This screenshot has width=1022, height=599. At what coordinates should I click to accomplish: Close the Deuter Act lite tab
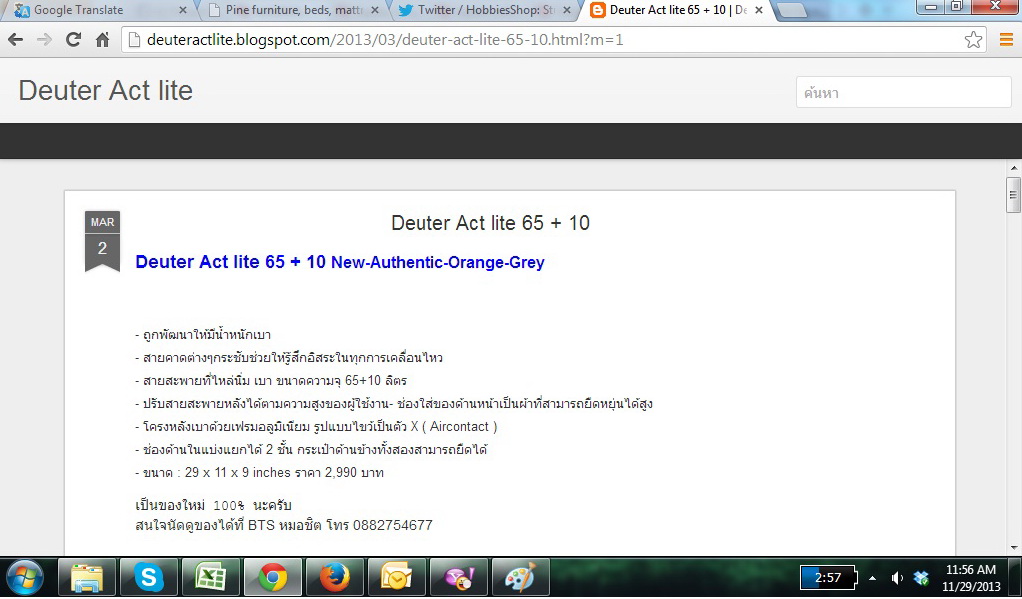click(759, 10)
